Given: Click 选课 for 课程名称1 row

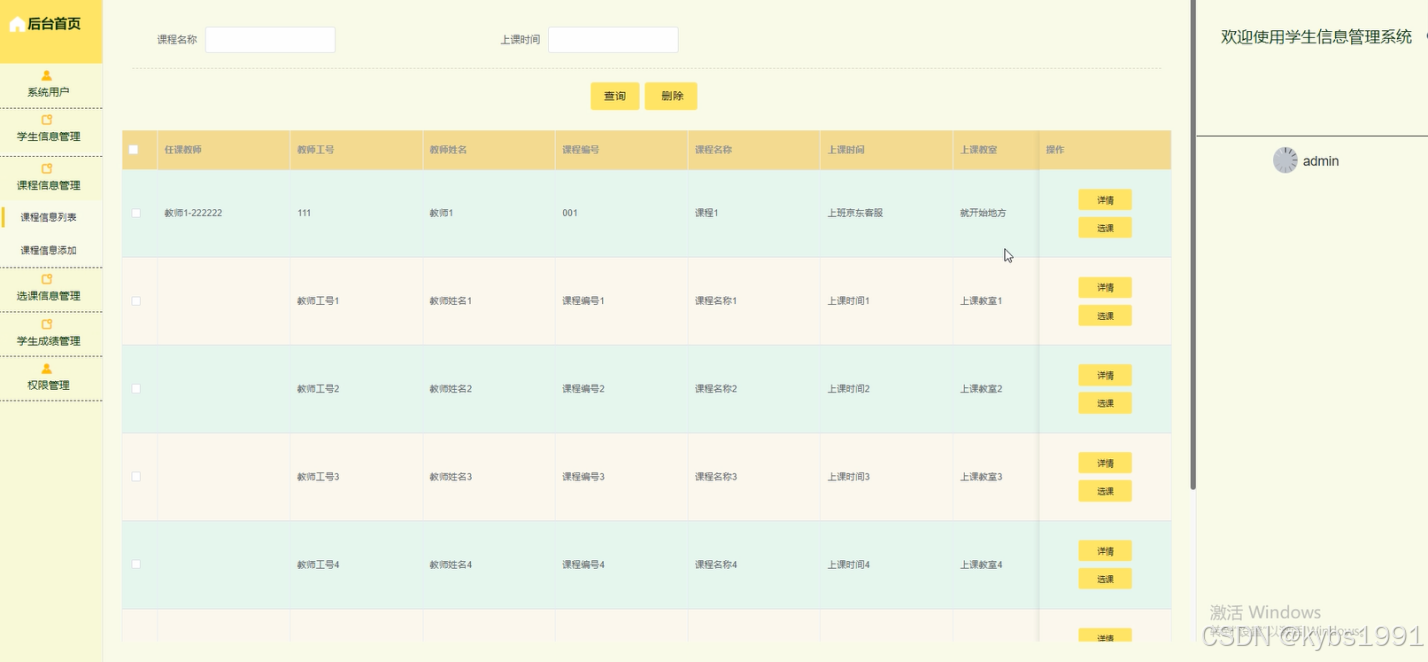Looking at the screenshot, I should [x=1105, y=316].
